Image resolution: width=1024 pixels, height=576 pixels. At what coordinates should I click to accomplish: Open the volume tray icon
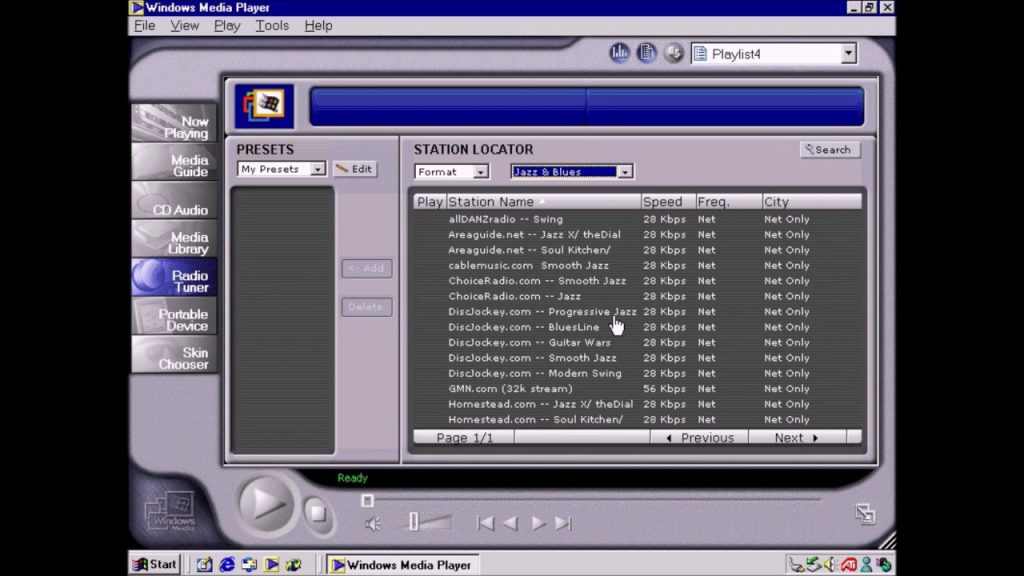tap(830, 565)
